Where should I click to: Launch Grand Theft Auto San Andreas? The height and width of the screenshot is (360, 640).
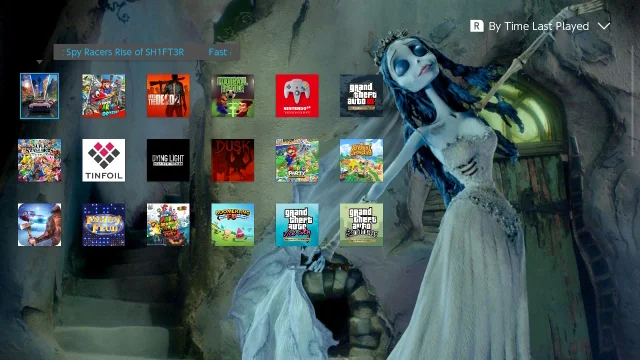[362, 225]
